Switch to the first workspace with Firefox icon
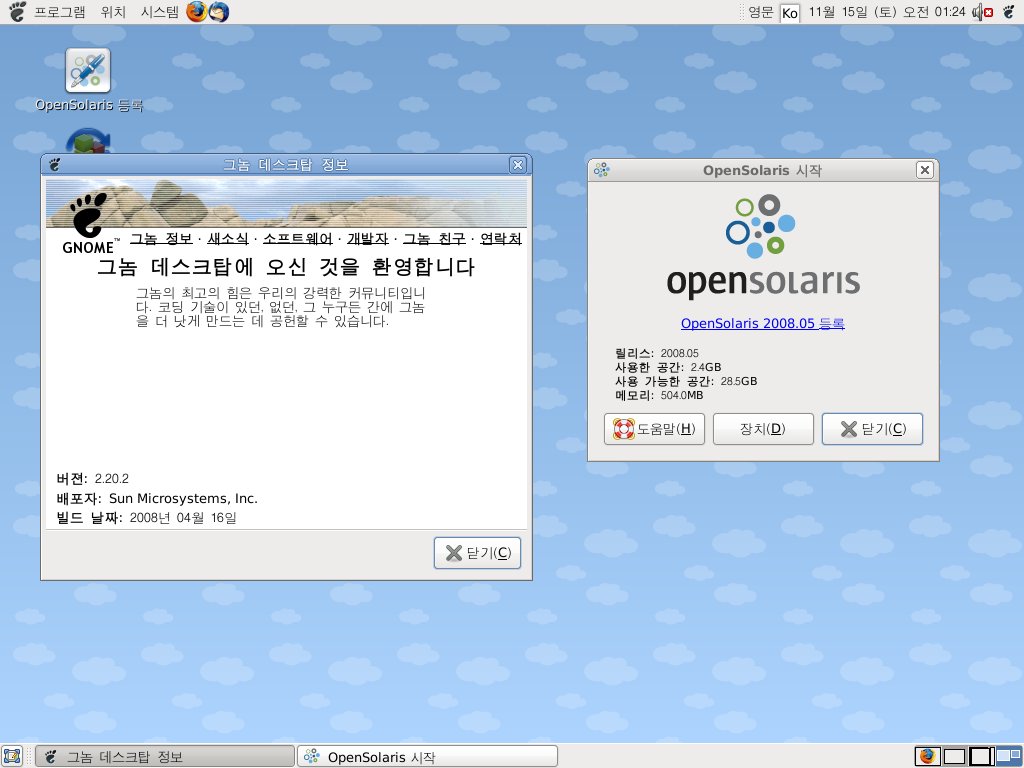 click(927, 756)
